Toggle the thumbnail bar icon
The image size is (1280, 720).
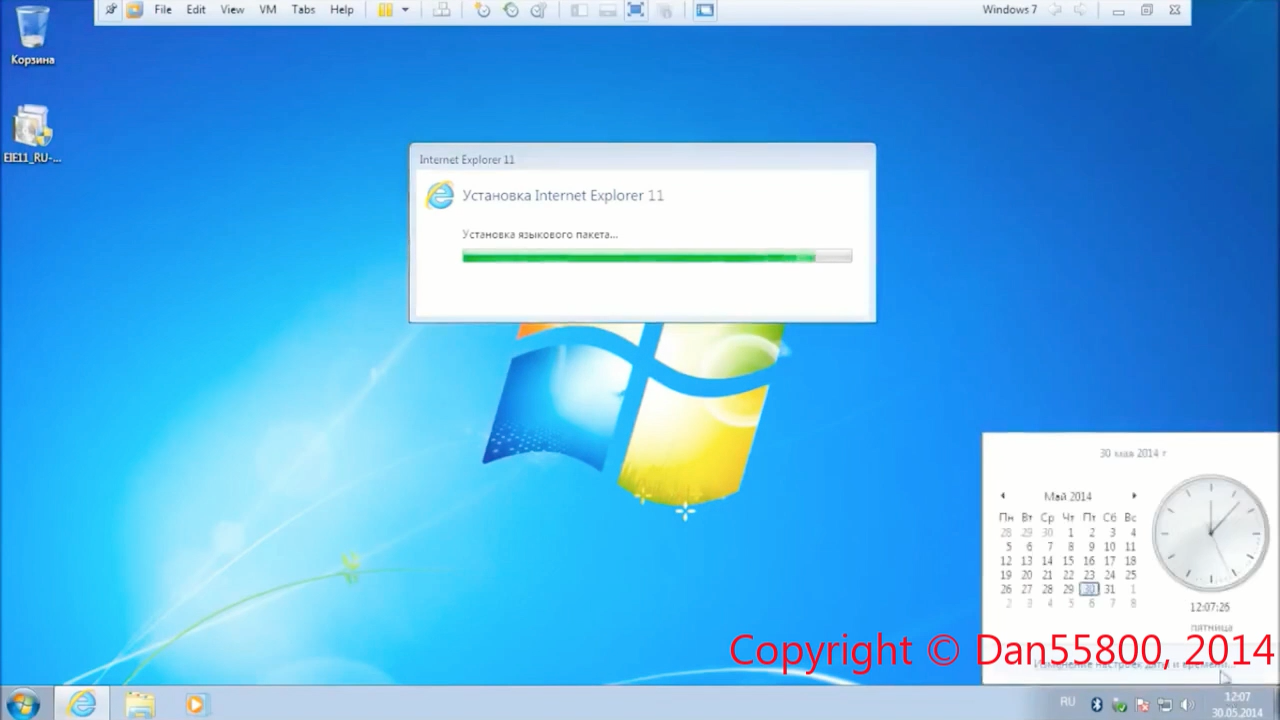pyautogui.click(x=607, y=10)
